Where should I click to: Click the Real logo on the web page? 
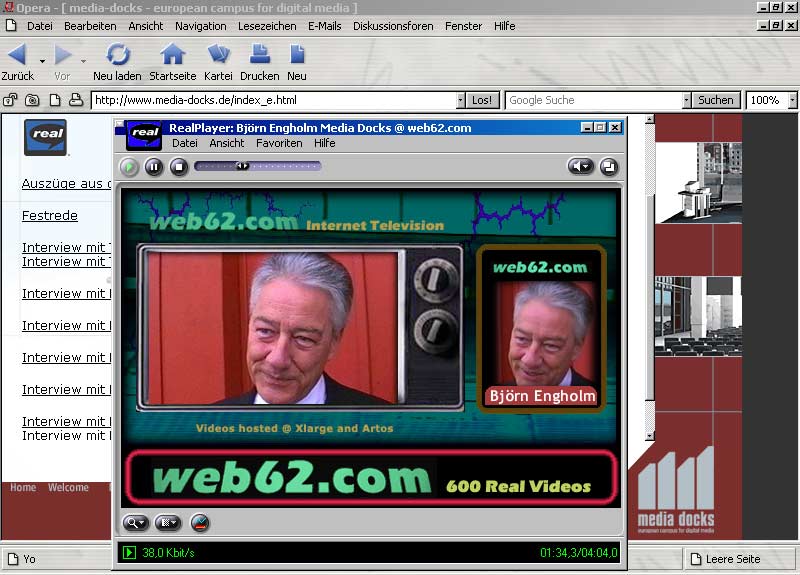point(45,137)
